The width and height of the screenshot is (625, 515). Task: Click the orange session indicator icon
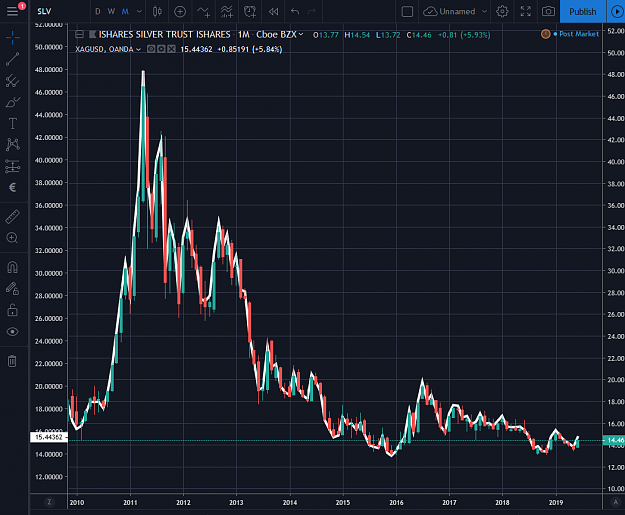tap(546, 34)
